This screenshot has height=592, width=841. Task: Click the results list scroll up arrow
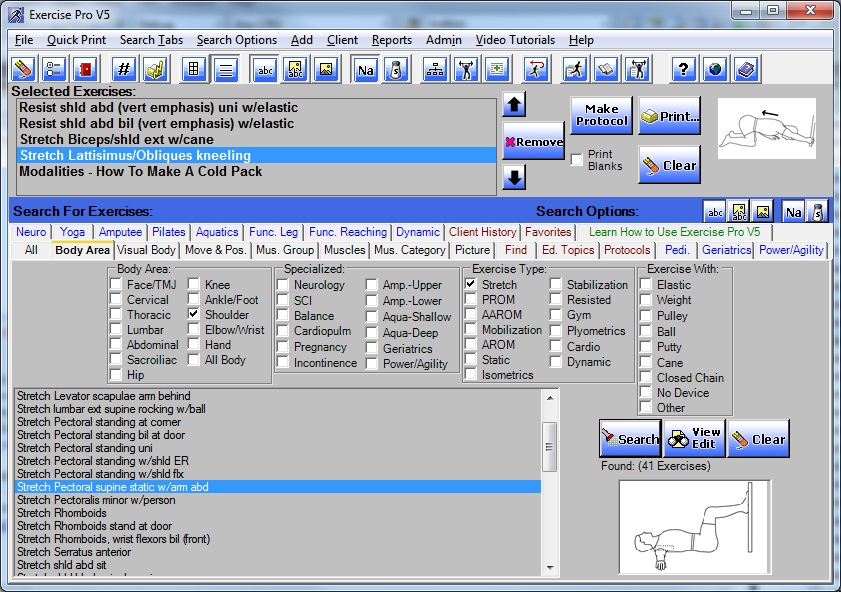tap(550, 397)
